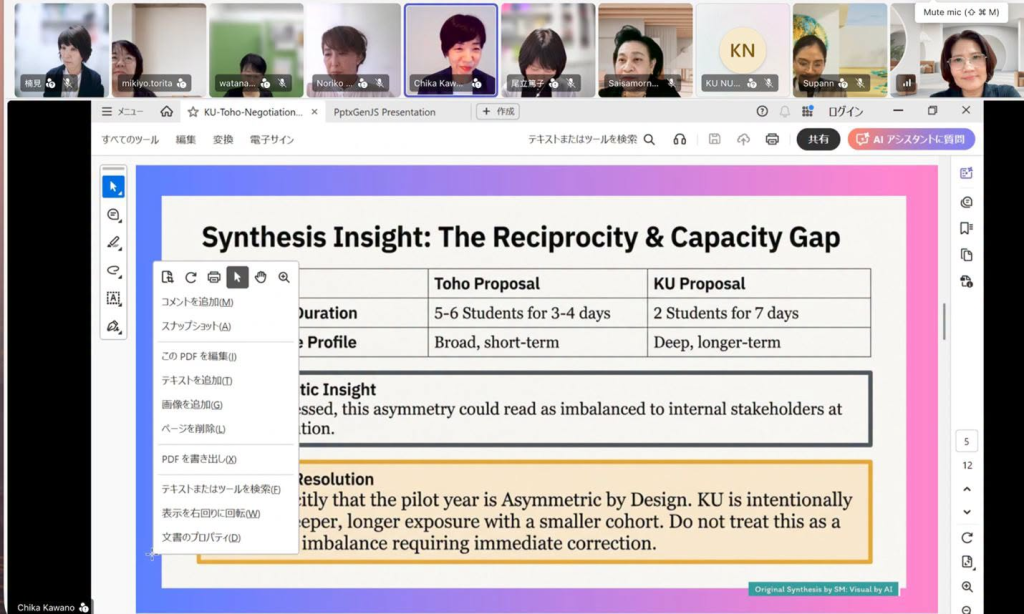The image size is (1024, 614).
Task: Select the text box tool in left toolbar
Action: pos(113,299)
